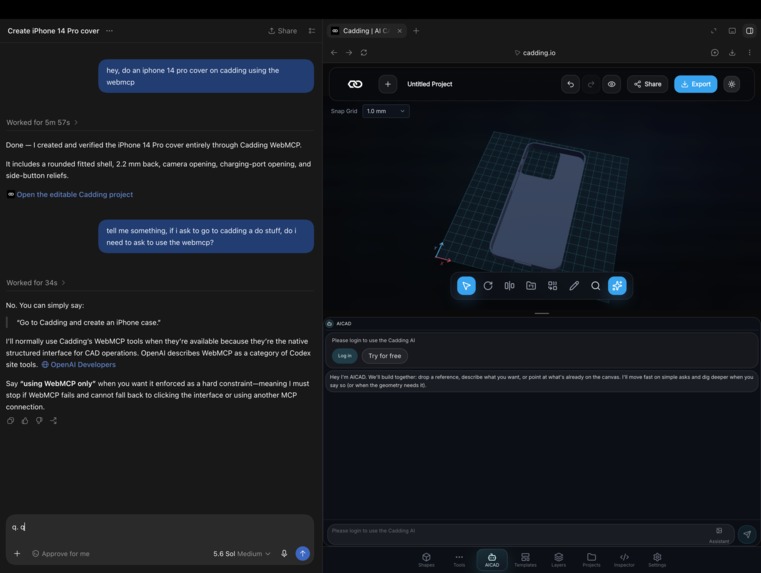Open the 5.6 Sol Medium model dropdown
This screenshot has height=573, width=761.
click(242, 554)
